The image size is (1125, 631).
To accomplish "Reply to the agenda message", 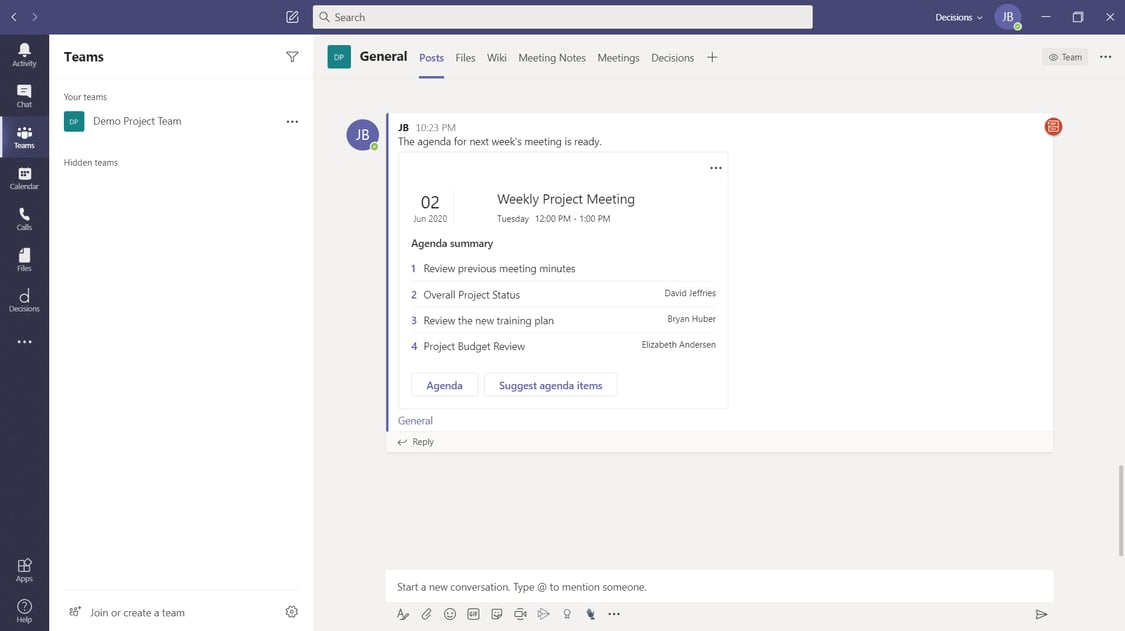I will tap(415, 441).
